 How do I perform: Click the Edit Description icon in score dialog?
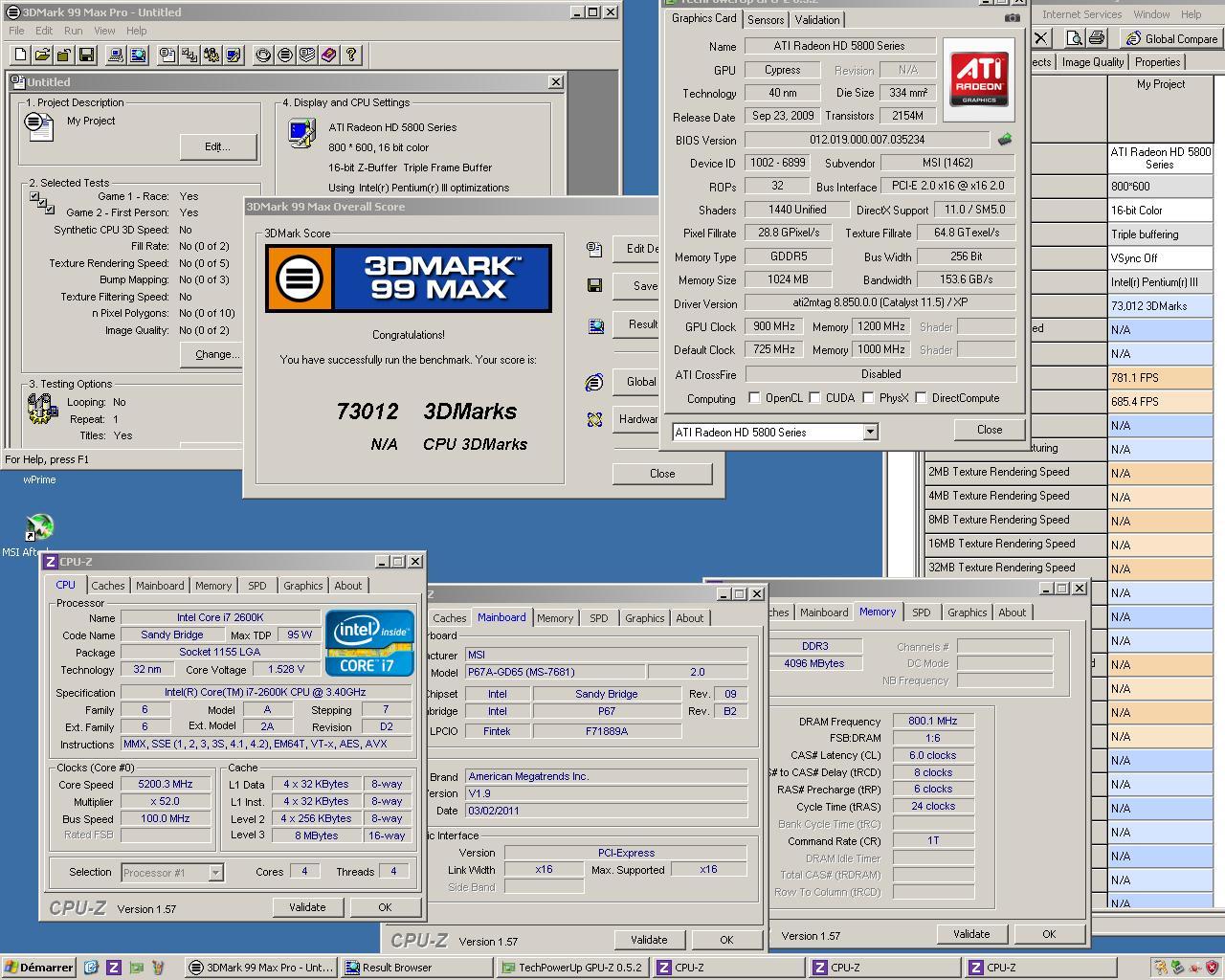point(594,249)
